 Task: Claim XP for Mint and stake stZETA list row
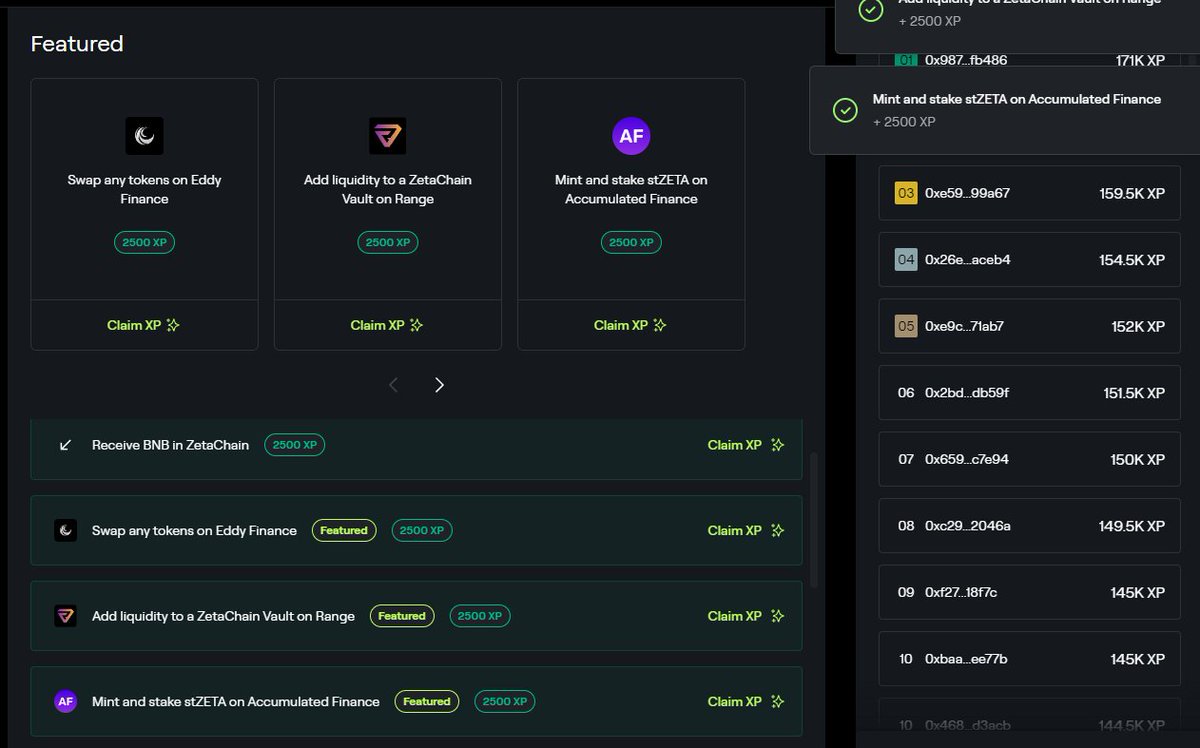tap(746, 702)
